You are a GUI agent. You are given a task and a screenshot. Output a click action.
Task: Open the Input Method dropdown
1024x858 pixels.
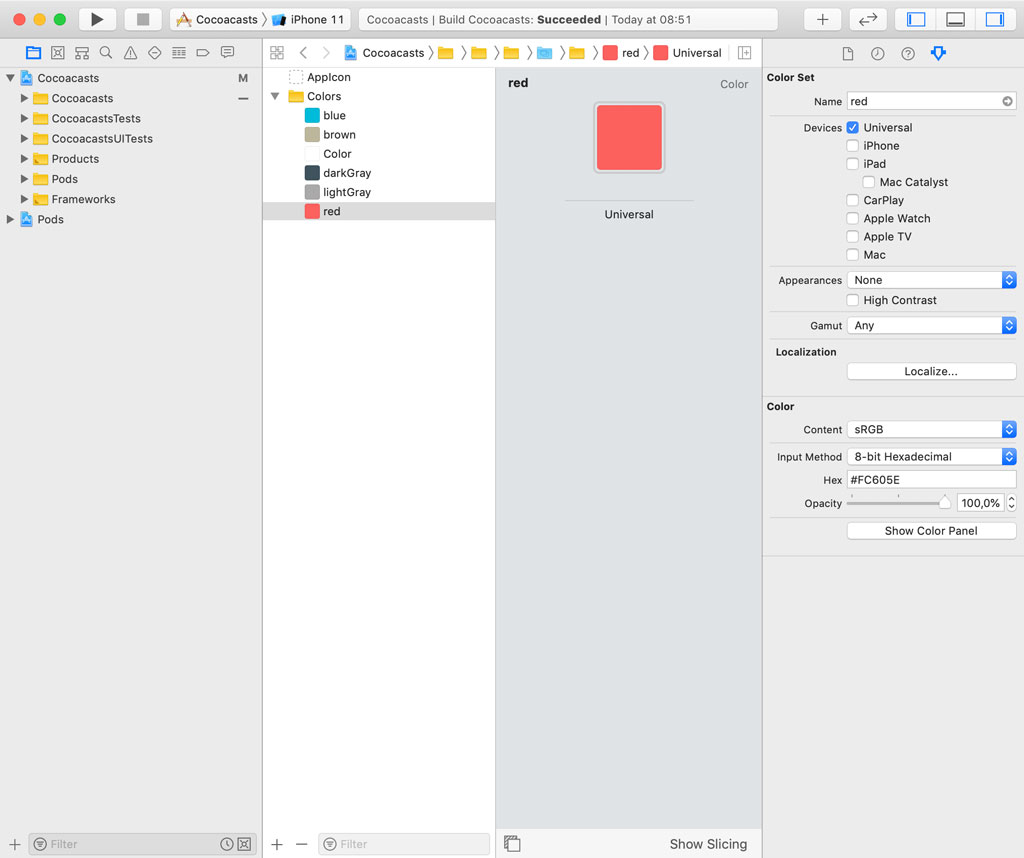[931, 457]
